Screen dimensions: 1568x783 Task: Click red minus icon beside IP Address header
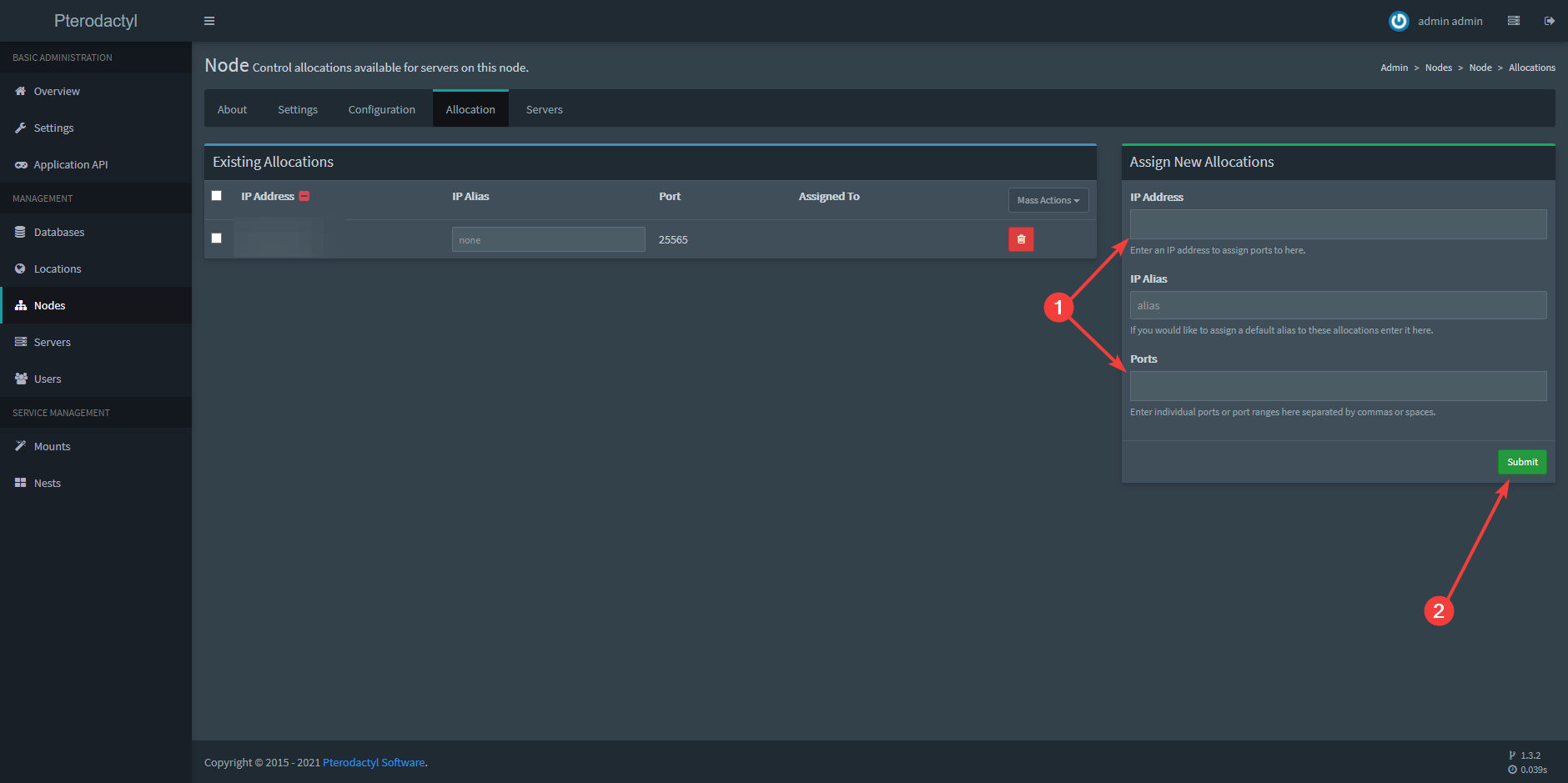(x=304, y=196)
